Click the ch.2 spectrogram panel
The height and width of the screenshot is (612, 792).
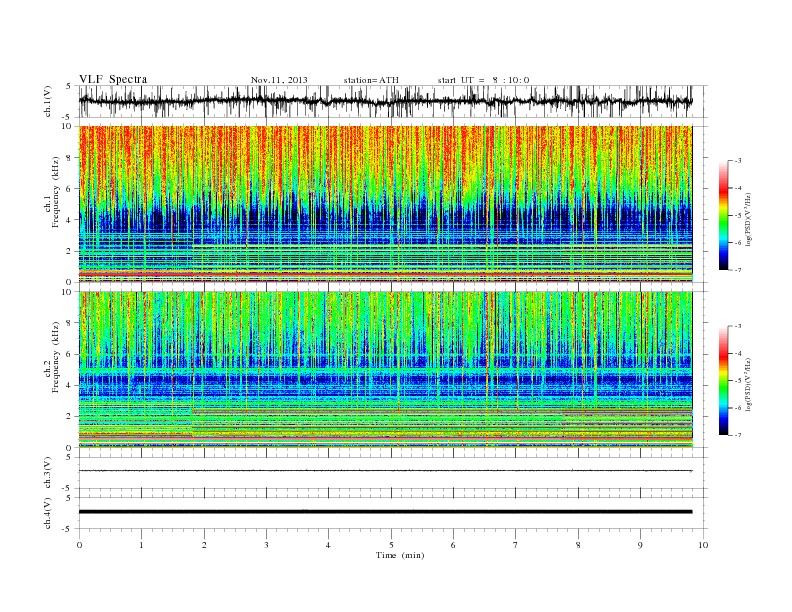tap(385, 370)
